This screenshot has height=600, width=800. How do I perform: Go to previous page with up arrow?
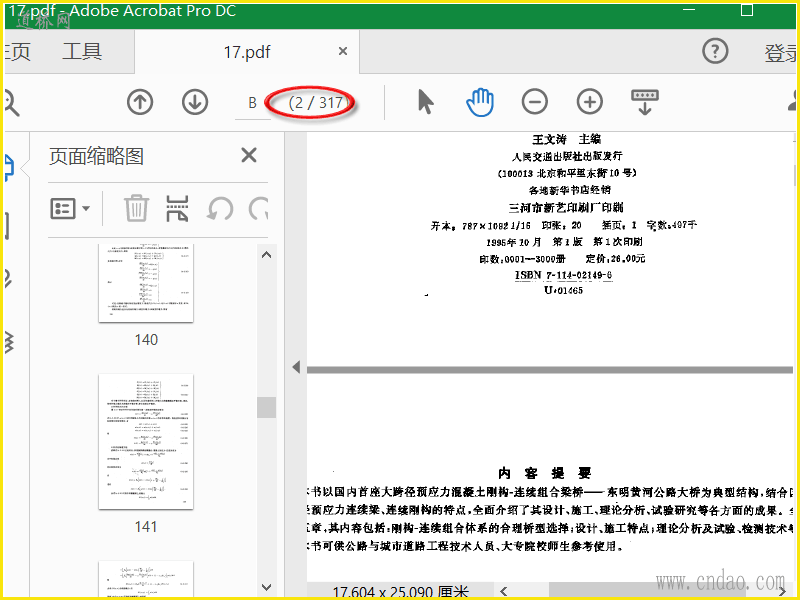click(140, 102)
